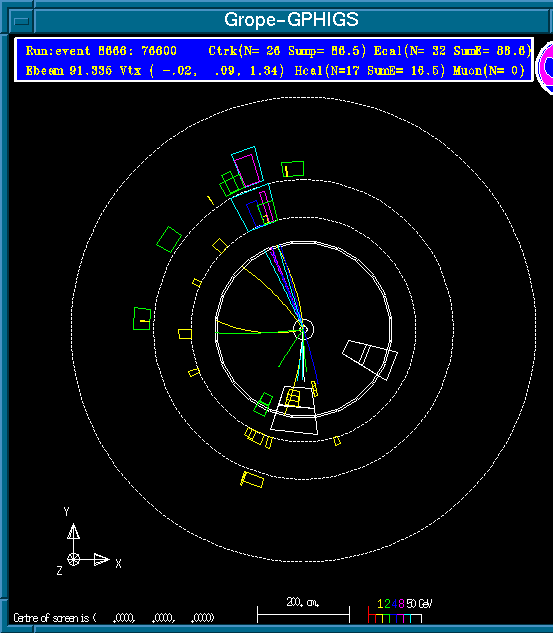Select the Ecal summary in header
This screenshot has width=553, height=633.
(452, 51)
